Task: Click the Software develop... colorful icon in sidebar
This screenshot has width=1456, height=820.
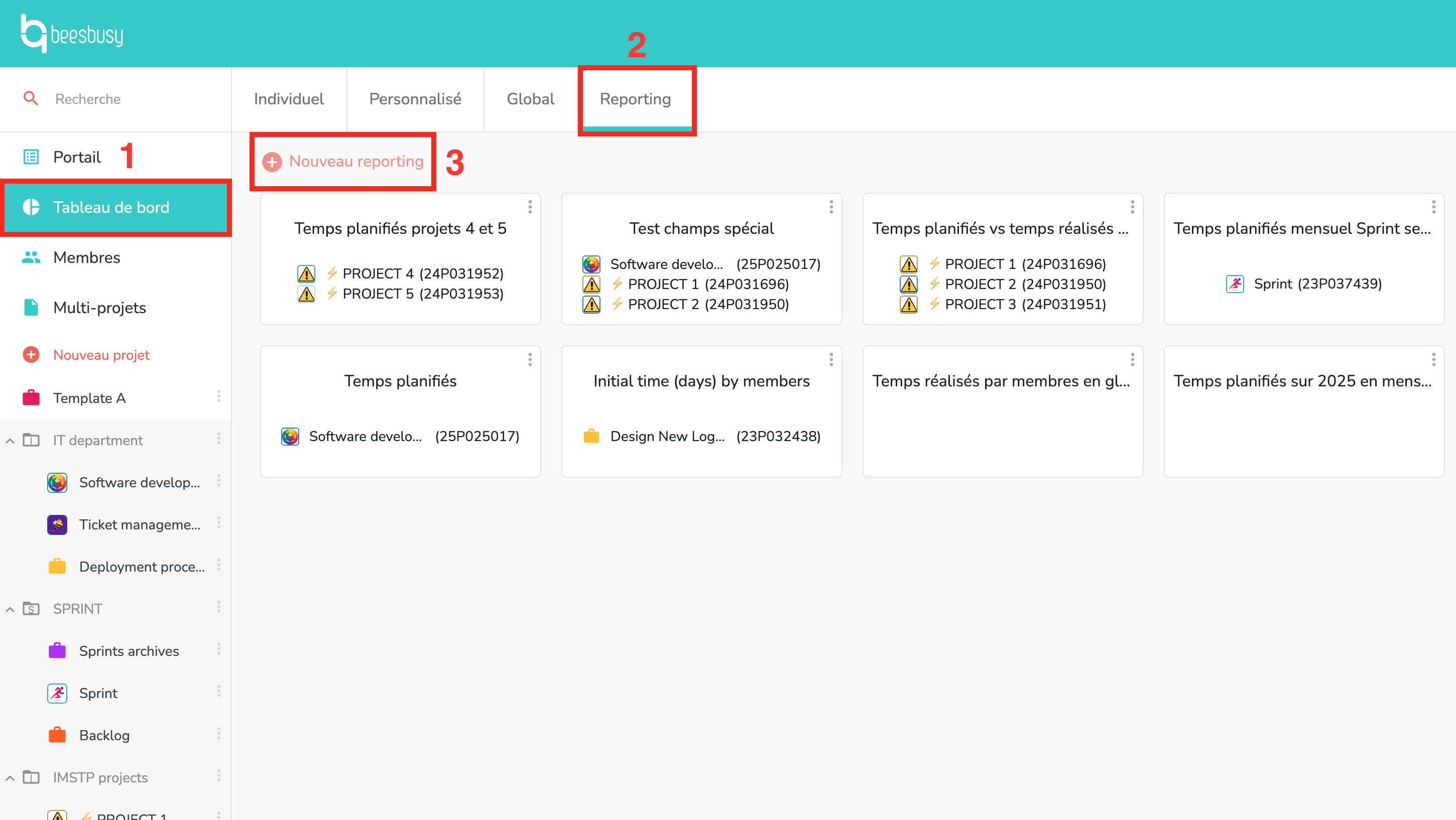Action: click(57, 482)
